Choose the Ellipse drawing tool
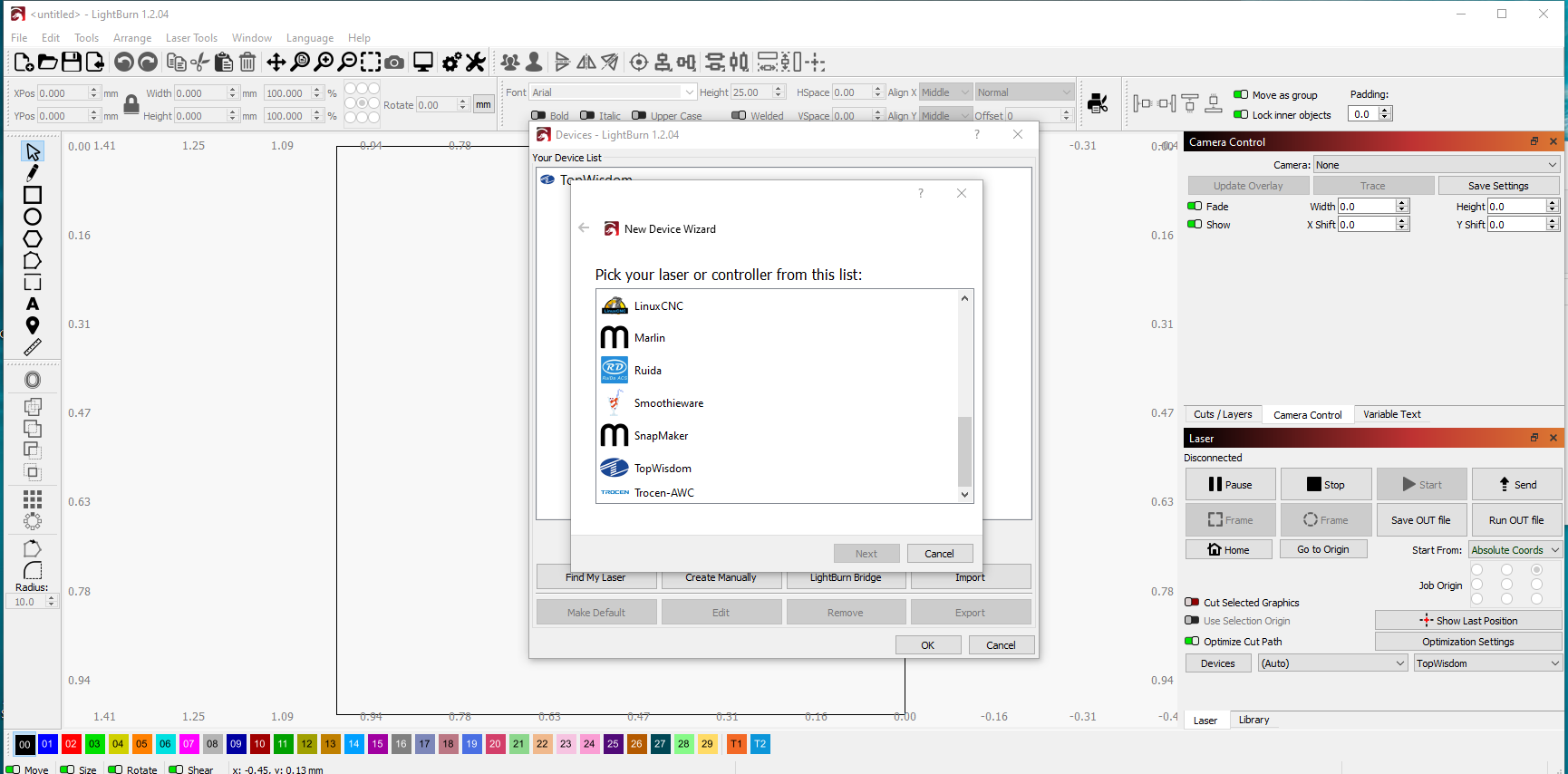Image resolution: width=1568 pixels, height=774 pixels. (33, 217)
